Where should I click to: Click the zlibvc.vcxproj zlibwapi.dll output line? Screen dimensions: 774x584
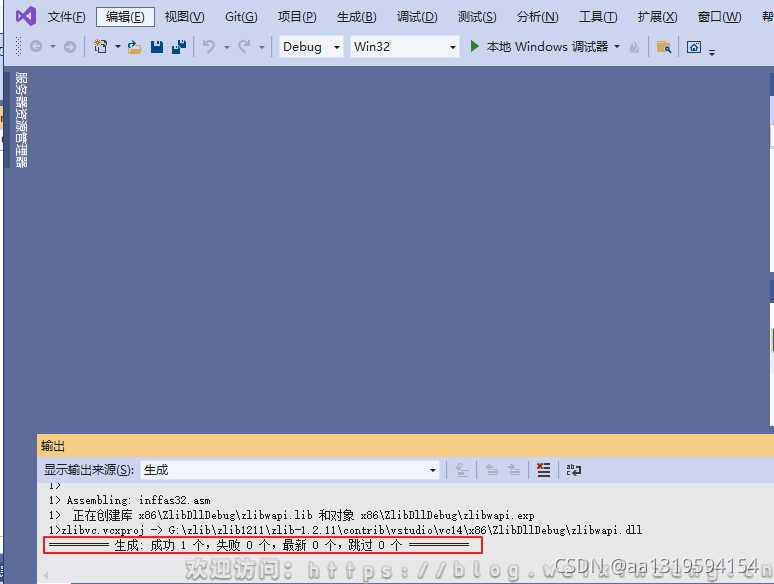click(x=345, y=530)
